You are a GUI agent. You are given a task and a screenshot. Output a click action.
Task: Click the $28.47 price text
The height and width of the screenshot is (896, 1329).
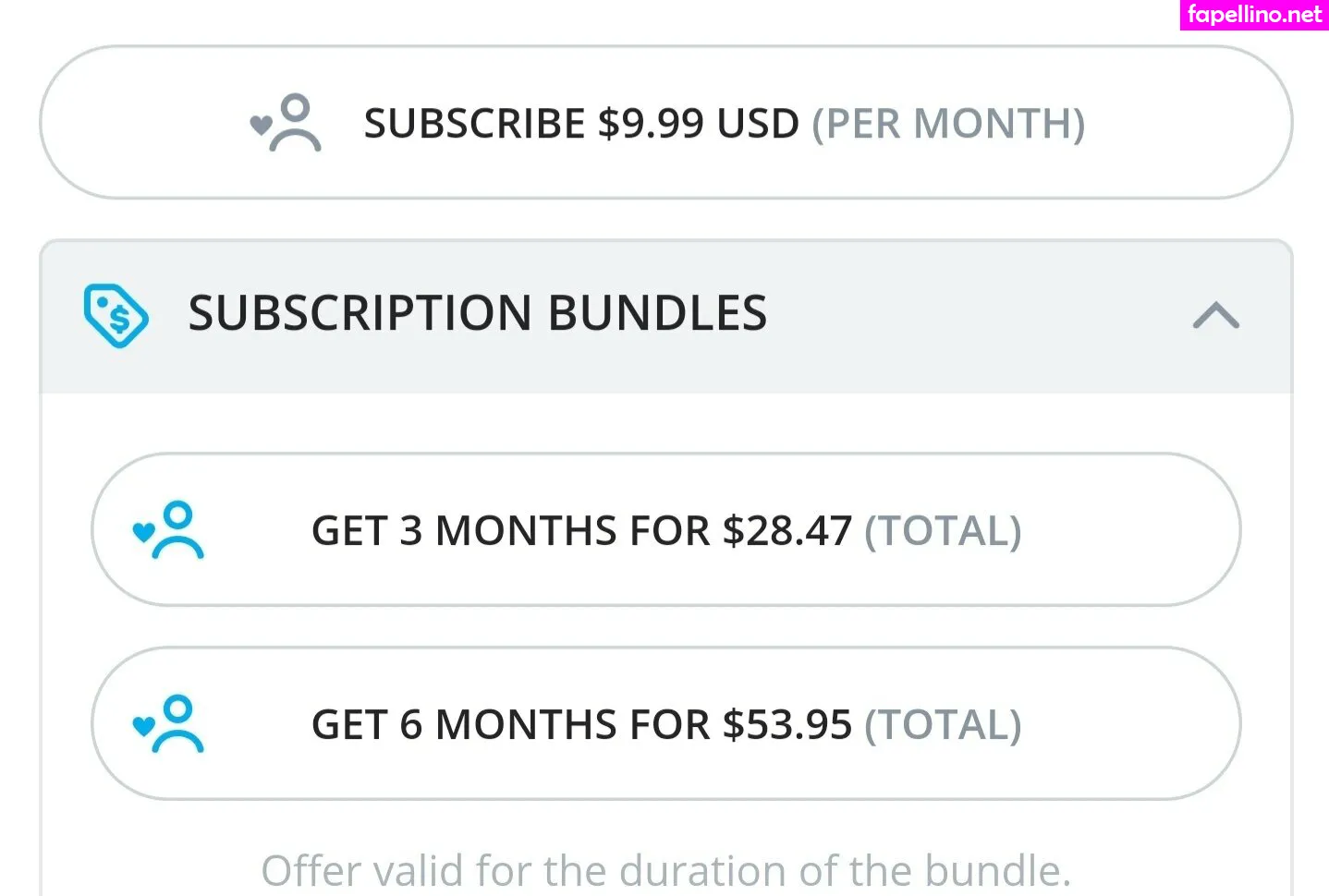pos(787,531)
